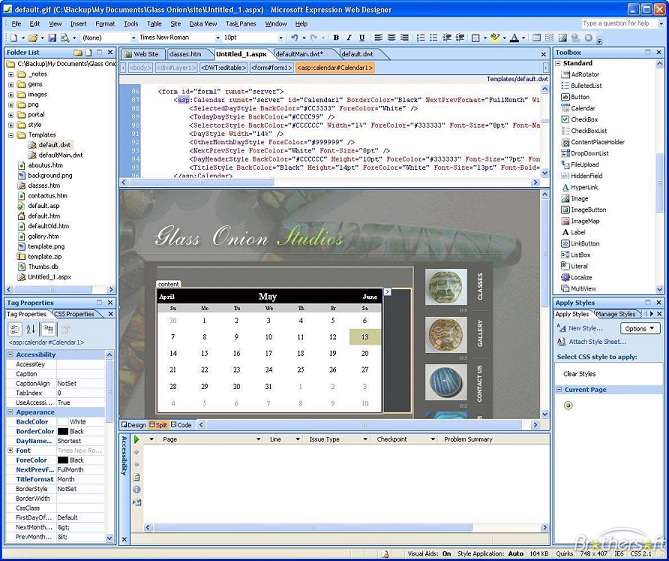Open the Format menu
The width and height of the screenshot is (669, 561).
[105, 24]
